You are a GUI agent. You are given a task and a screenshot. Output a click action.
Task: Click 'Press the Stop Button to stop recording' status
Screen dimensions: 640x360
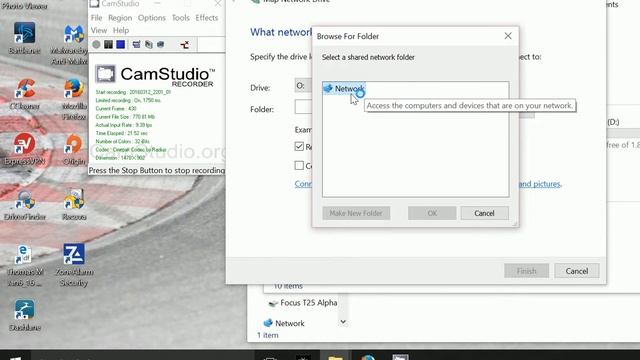click(157, 170)
